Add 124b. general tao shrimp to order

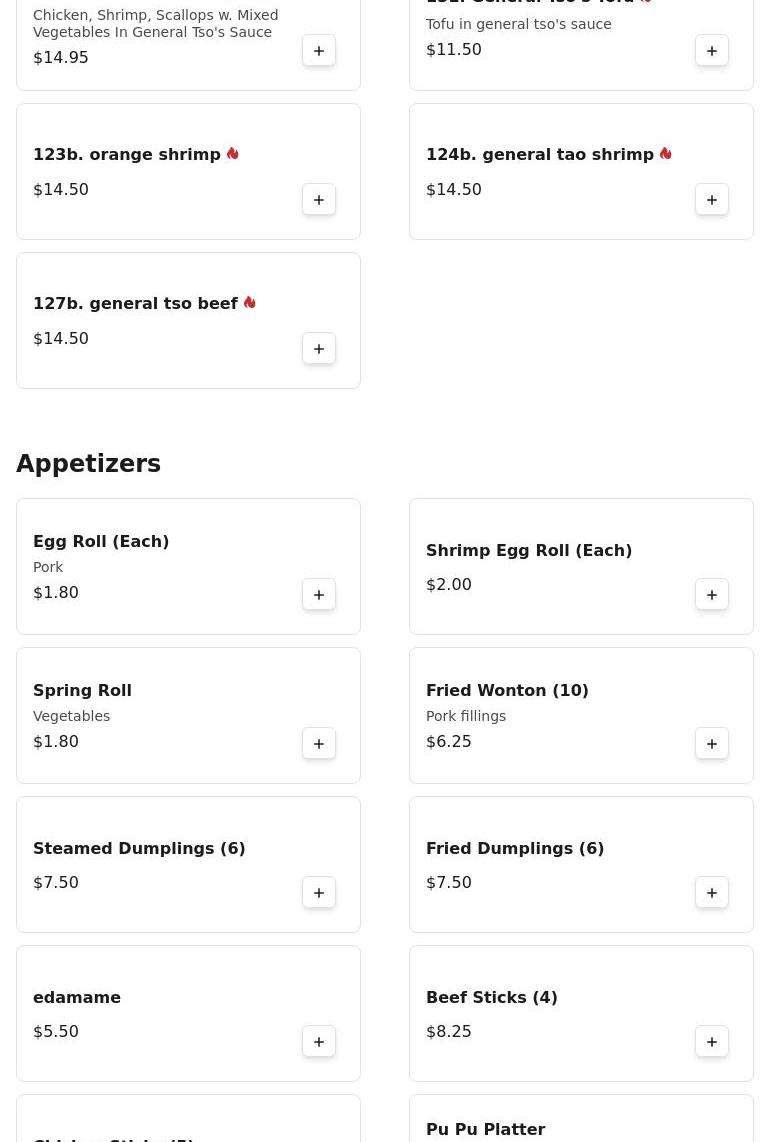[712, 200]
